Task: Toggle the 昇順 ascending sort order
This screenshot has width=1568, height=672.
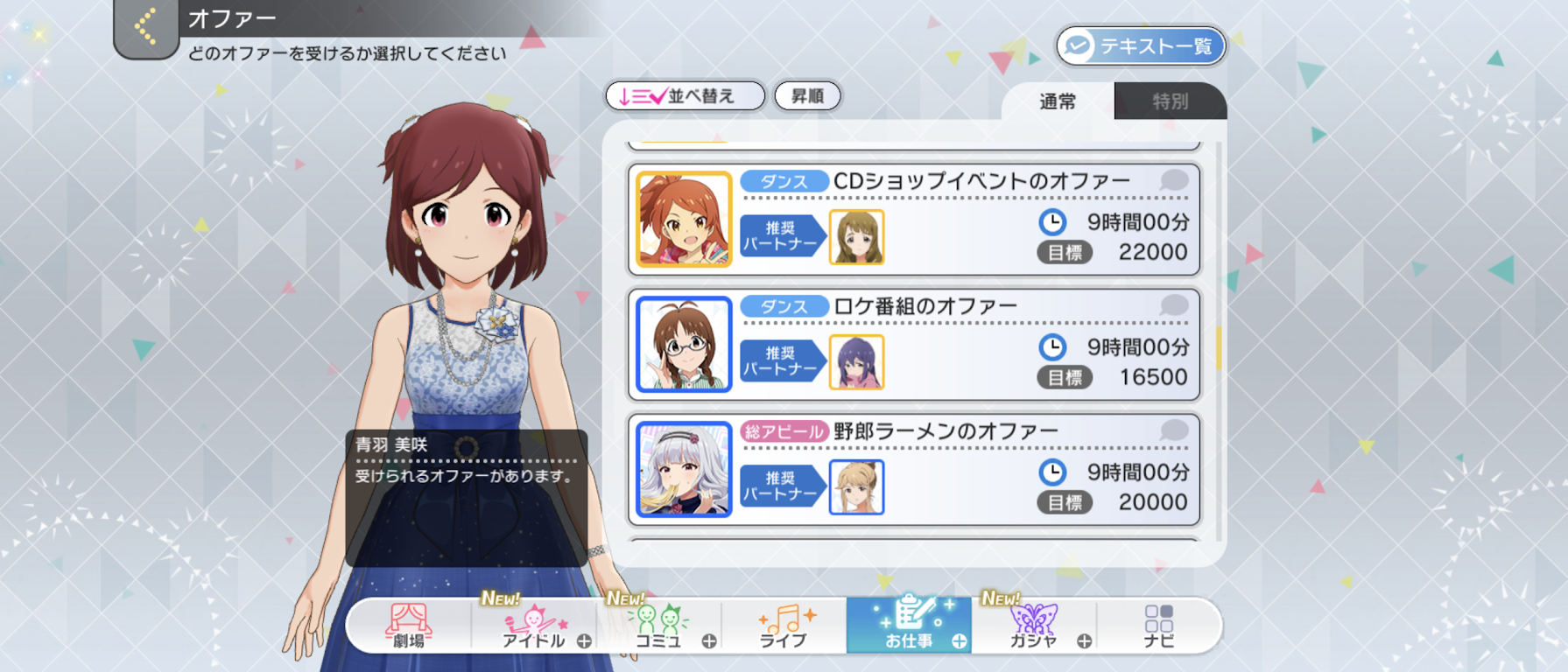Action: tap(807, 96)
